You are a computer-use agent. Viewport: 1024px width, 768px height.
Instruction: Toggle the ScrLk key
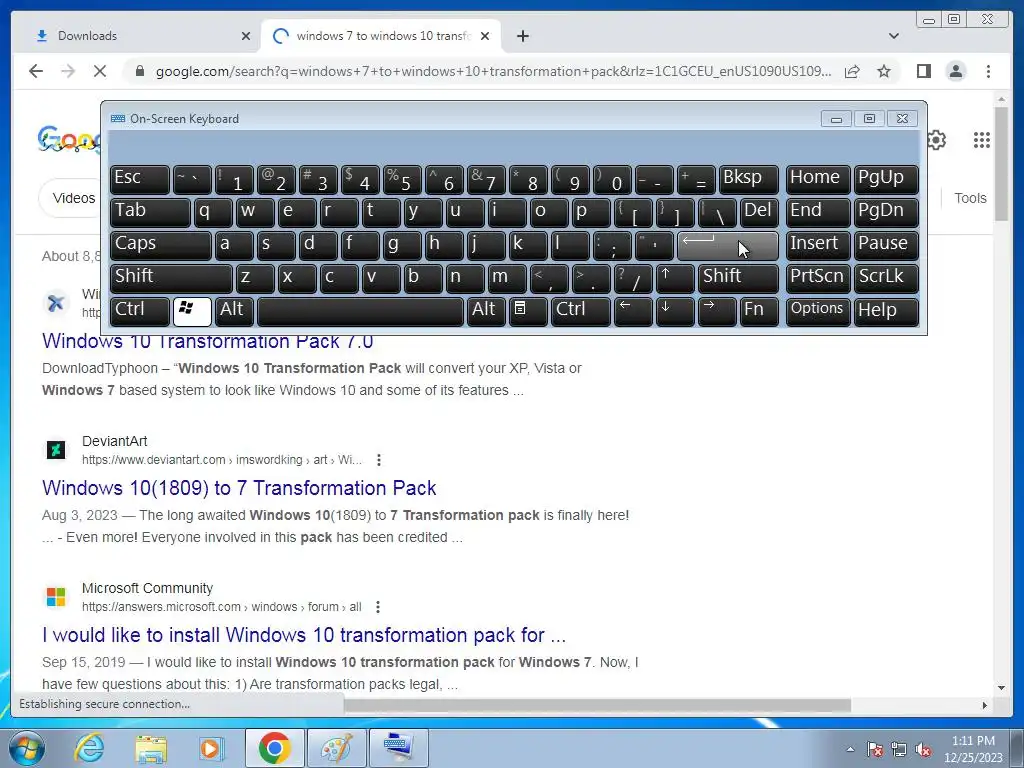click(x=886, y=278)
